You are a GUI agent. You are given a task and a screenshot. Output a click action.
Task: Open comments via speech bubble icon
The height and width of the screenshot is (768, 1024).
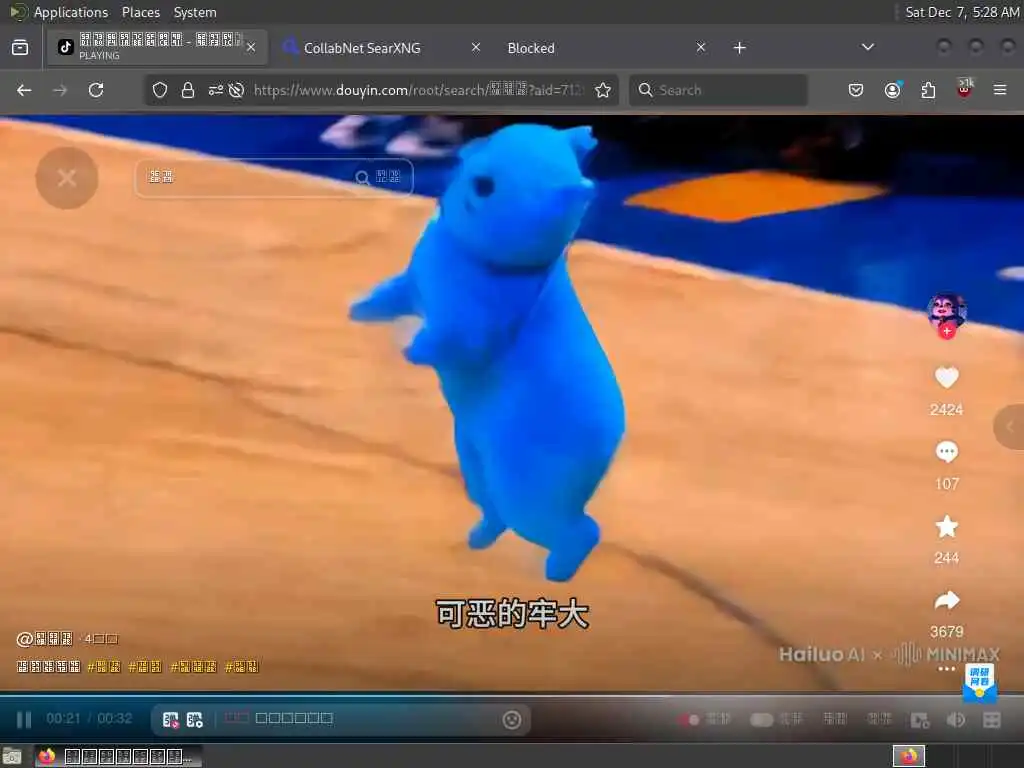click(x=946, y=451)
